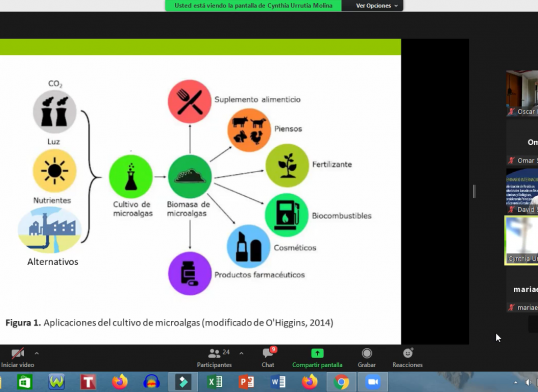Toggle the volume speaker in system tray
Viewport: 538px width, 392px height.
tap(528, 382)
